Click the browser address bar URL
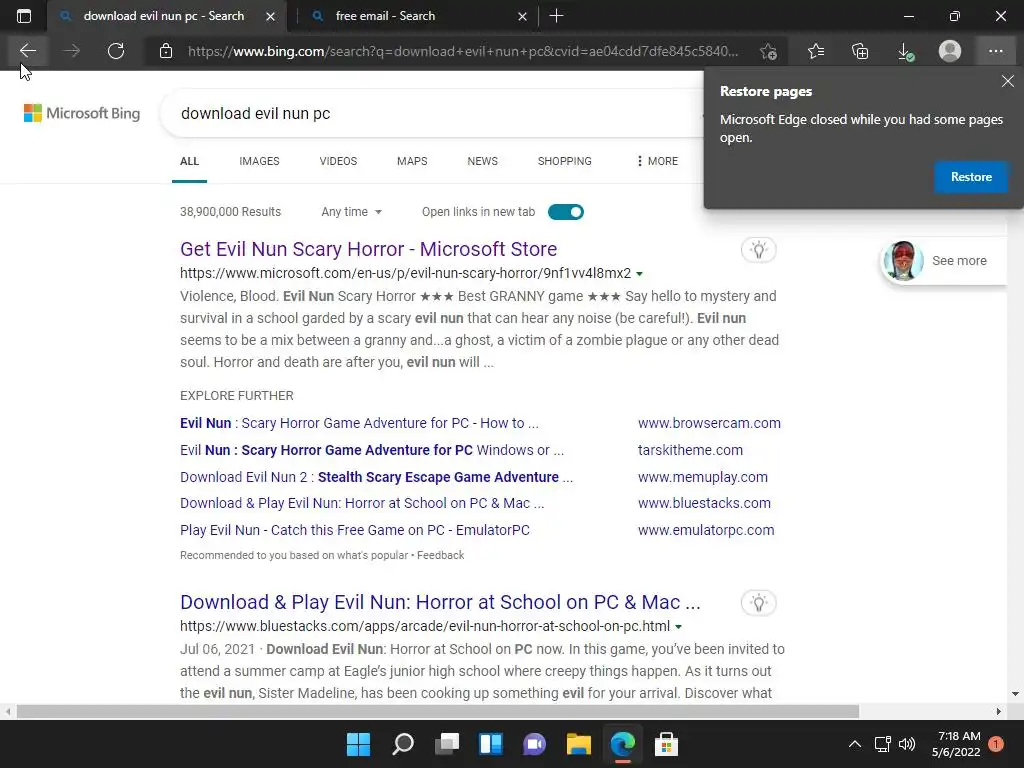Screen dimensions: 1024x768 463,51
